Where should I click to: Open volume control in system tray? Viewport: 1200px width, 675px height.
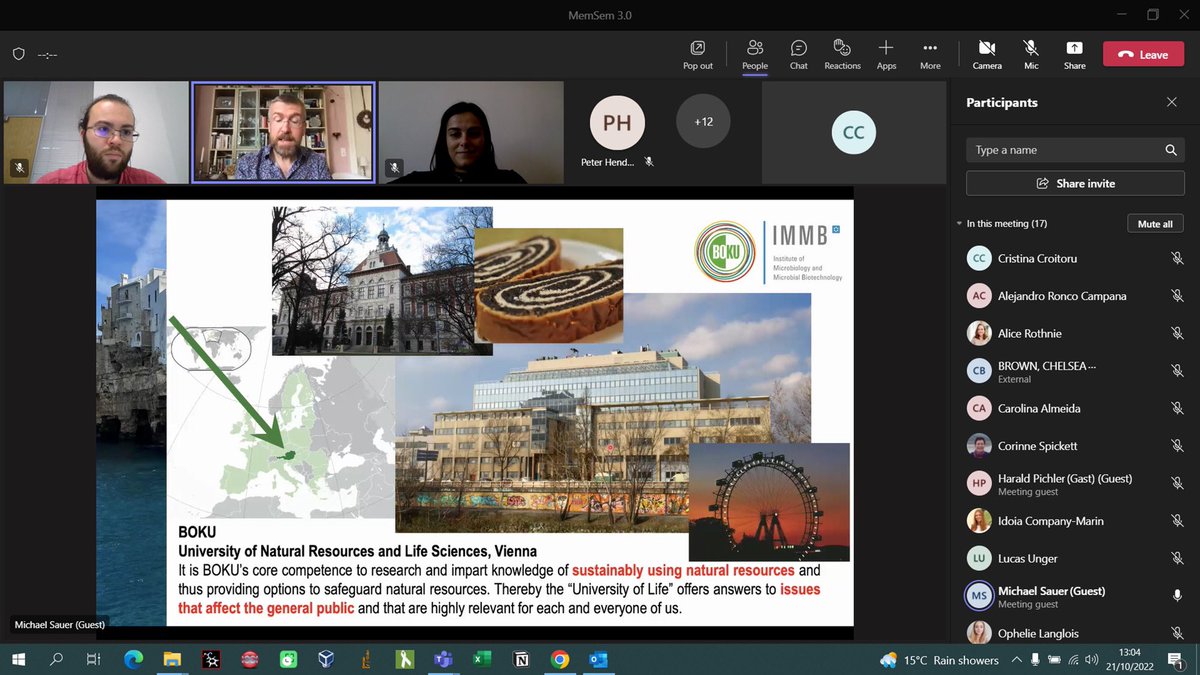point(1091,660)
